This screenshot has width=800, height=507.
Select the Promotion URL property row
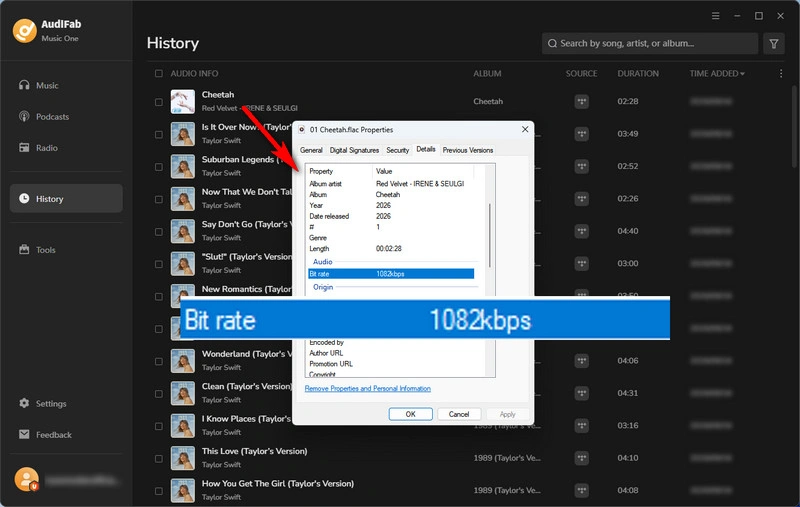[391, 364]
